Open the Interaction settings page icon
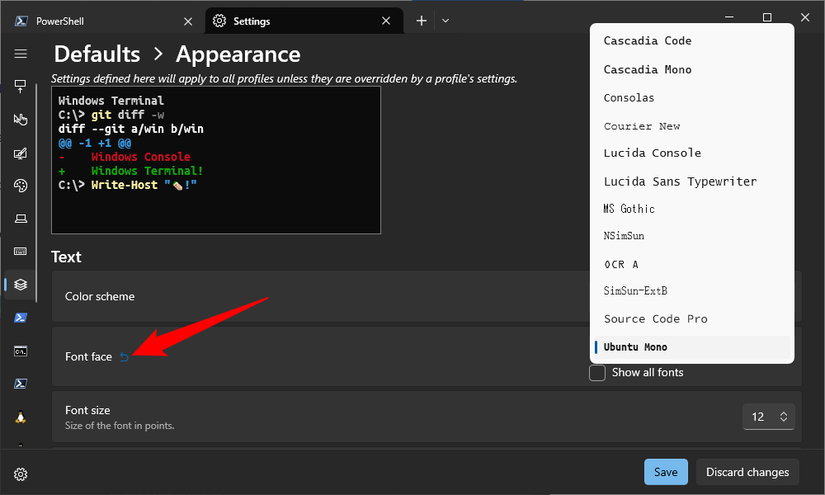Viewport: 825px width, 495px height. click(21, 119)
